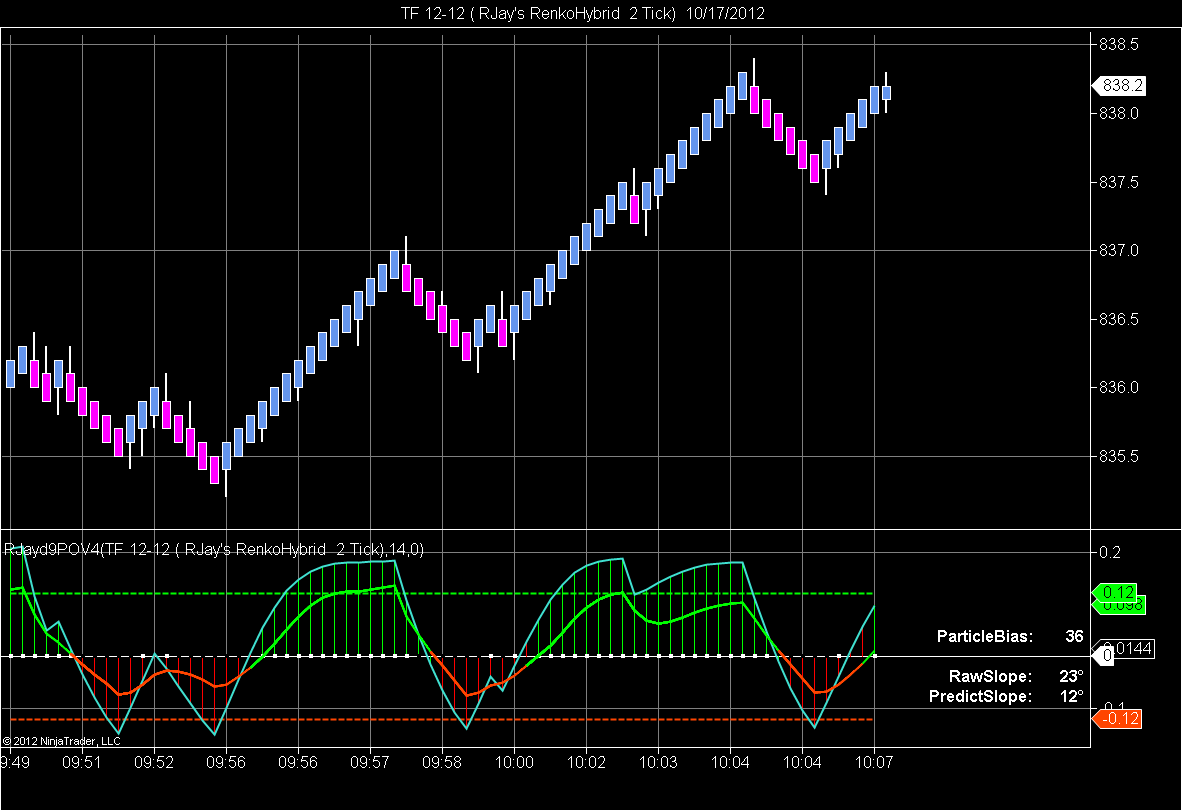Click the 10:02 time axis label
Screen dimensions: 1182x811
coord(586,762)
